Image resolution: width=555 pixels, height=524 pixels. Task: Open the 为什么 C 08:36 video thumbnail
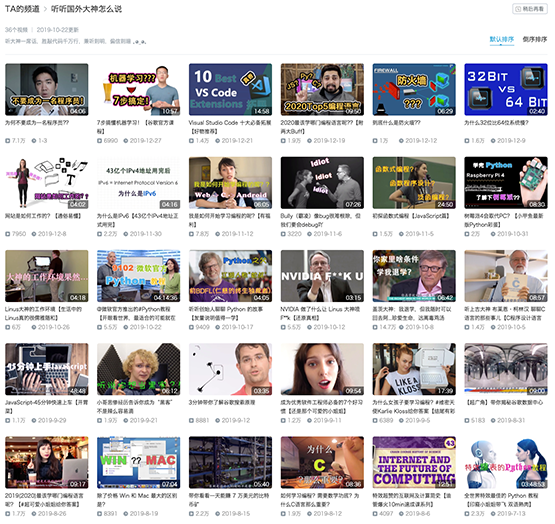coord(322,462)
